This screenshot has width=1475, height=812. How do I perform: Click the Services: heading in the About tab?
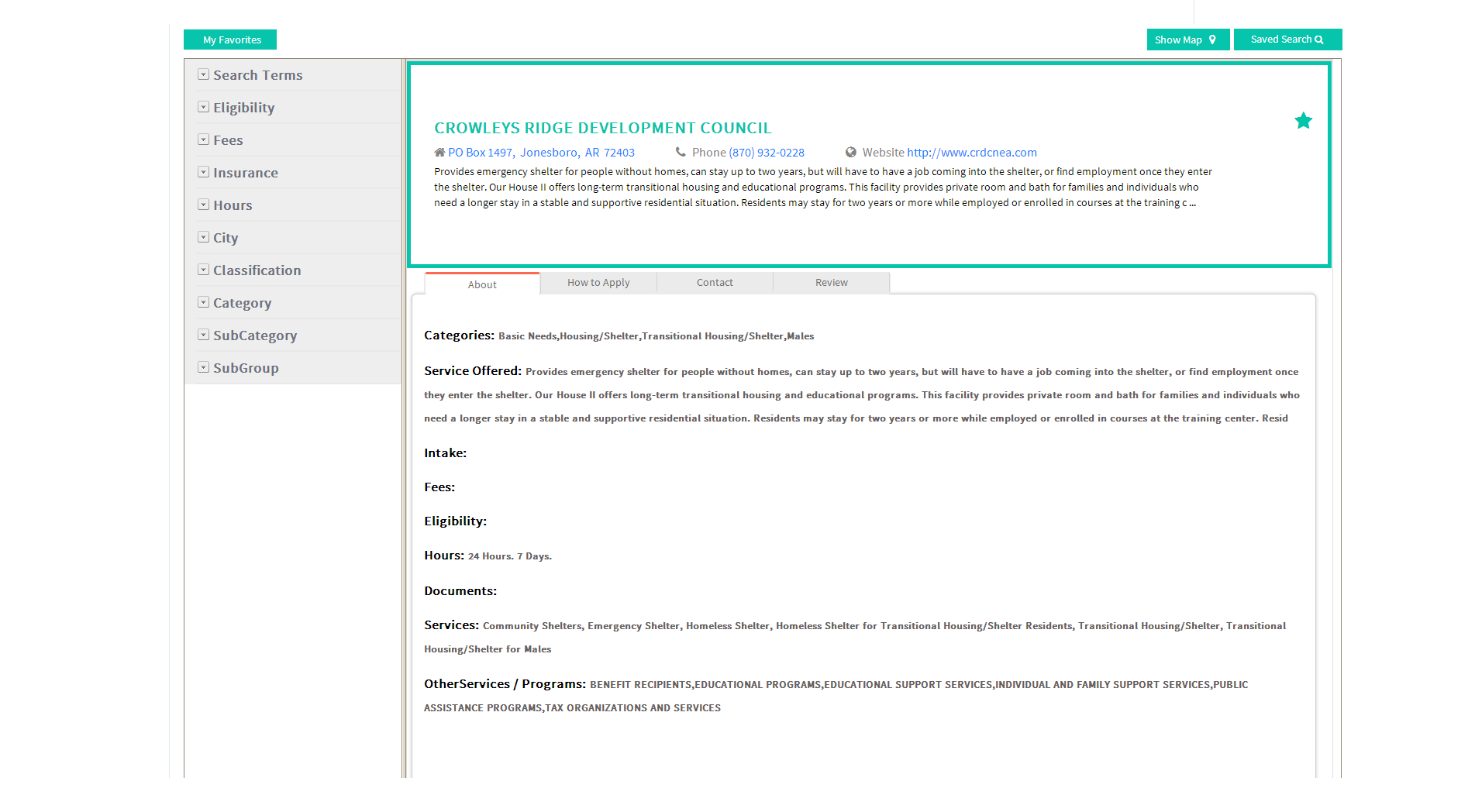[x=451, y=625]
